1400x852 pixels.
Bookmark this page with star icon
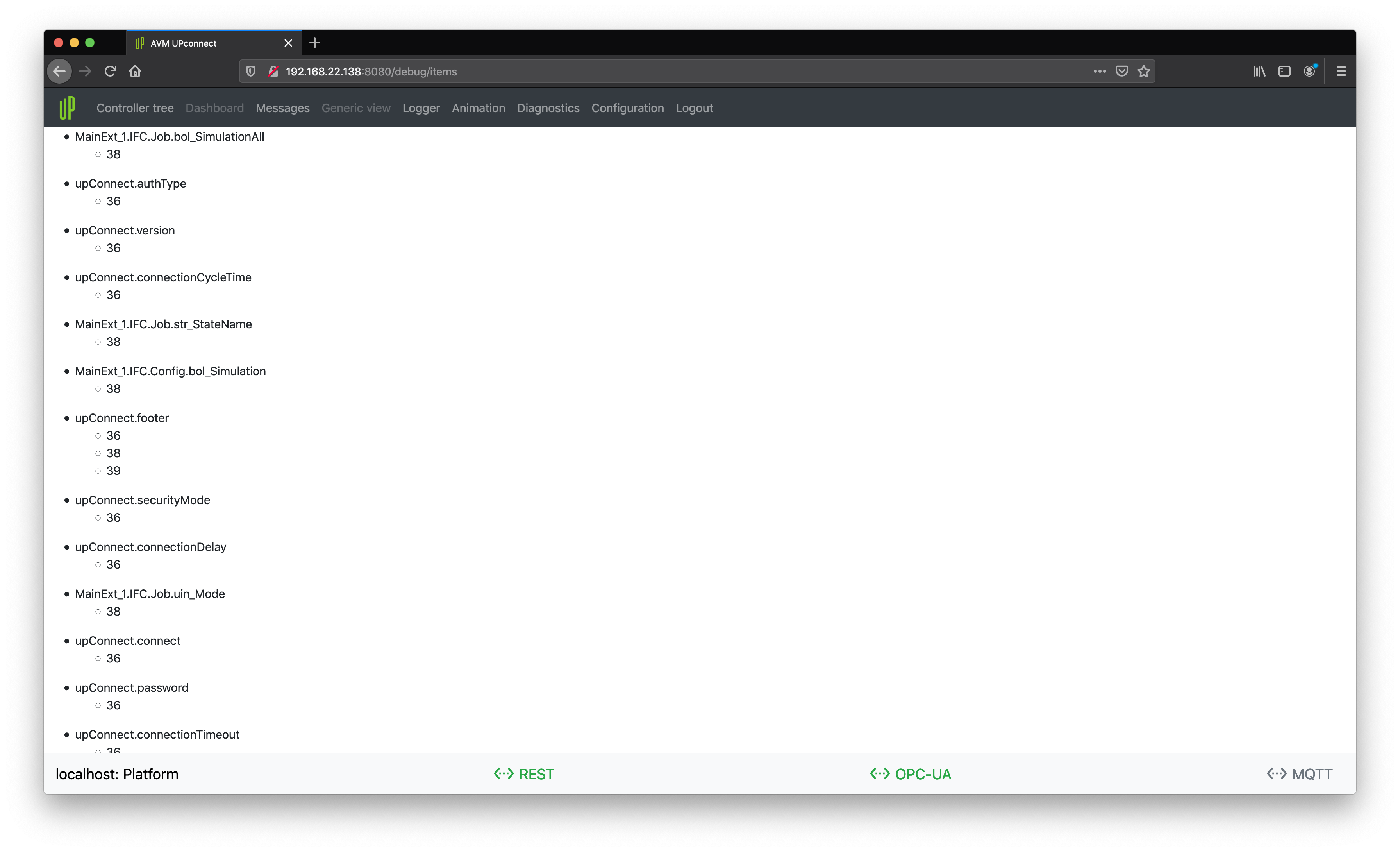(x=1144, y=72)
